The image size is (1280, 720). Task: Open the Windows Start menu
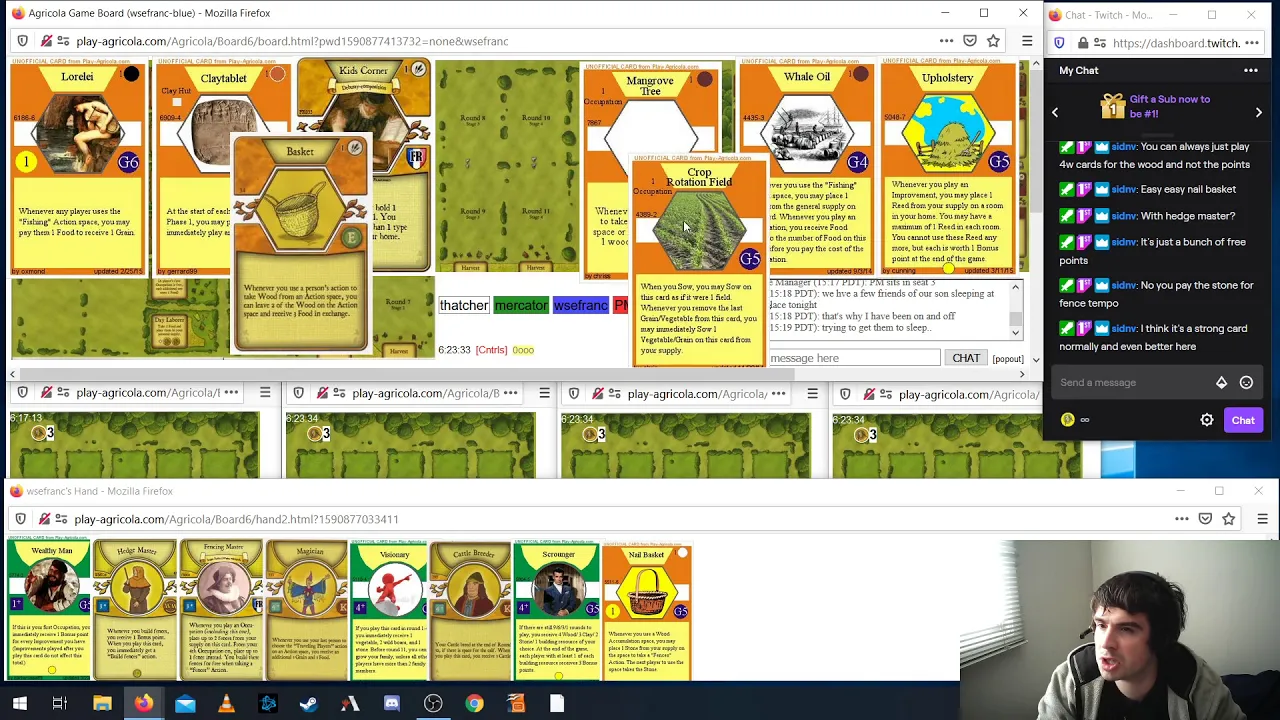(19, 704)
